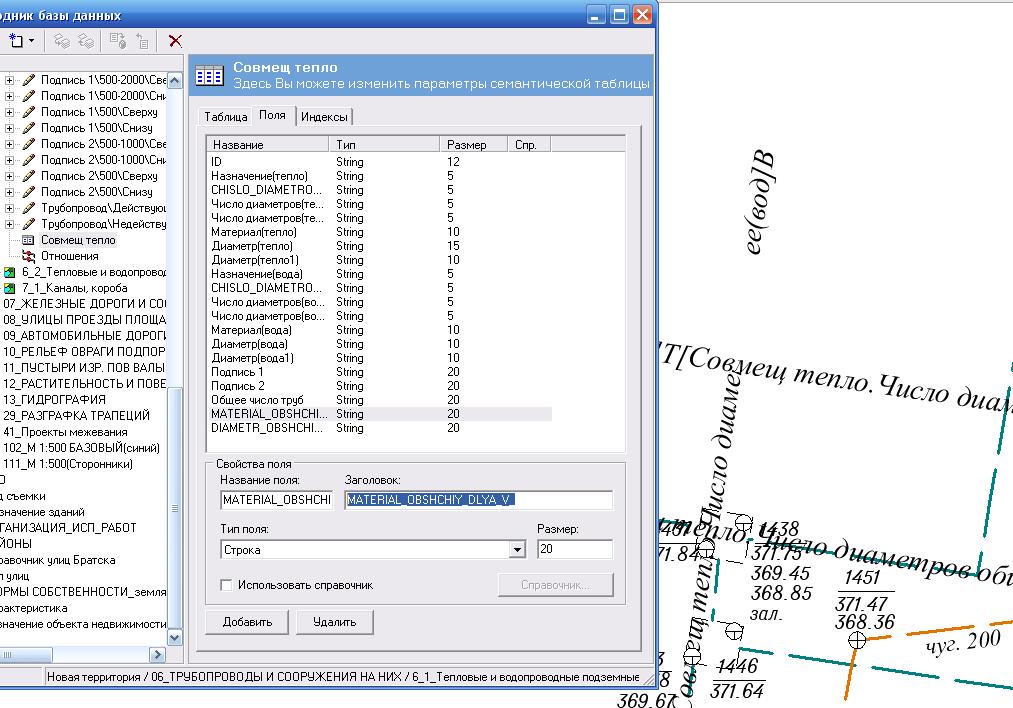
Task: Open the New object dropdown arrow
Action: tap(31, 41)
